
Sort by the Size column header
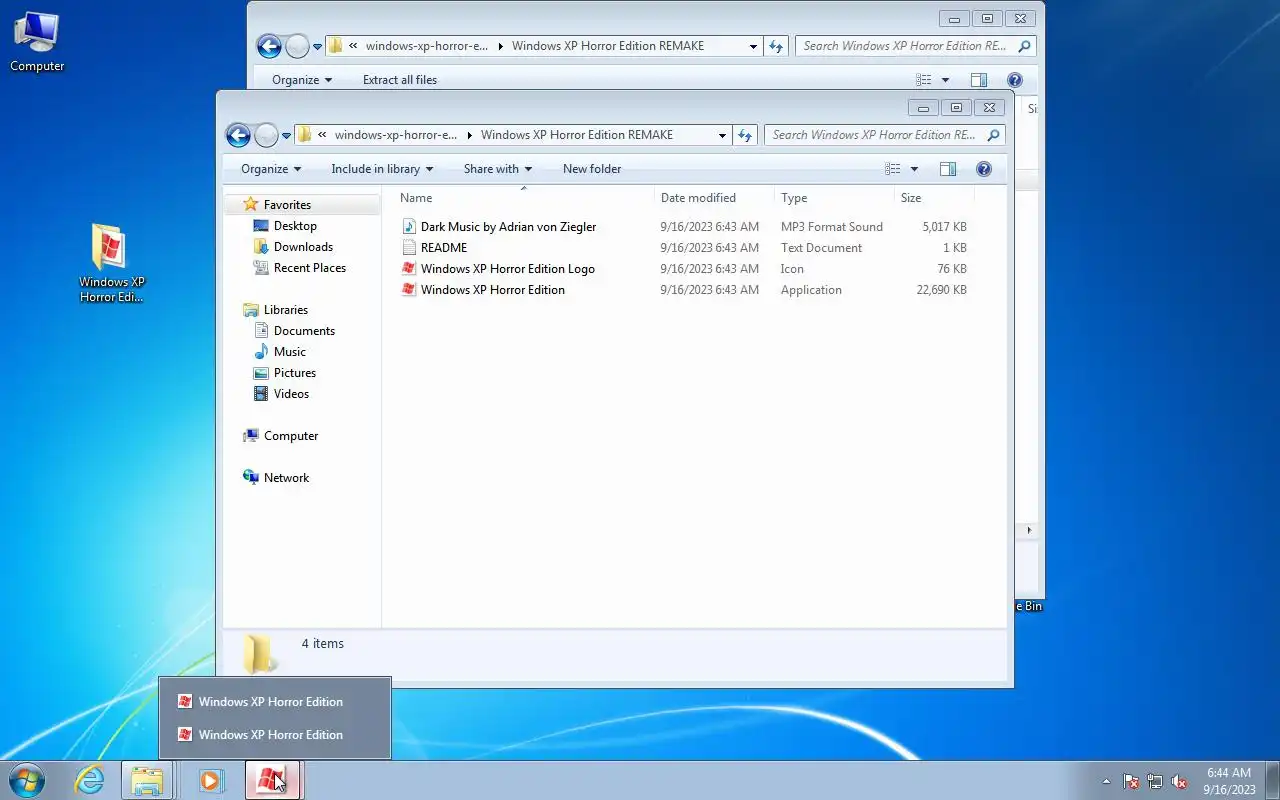tap(934, 198)
